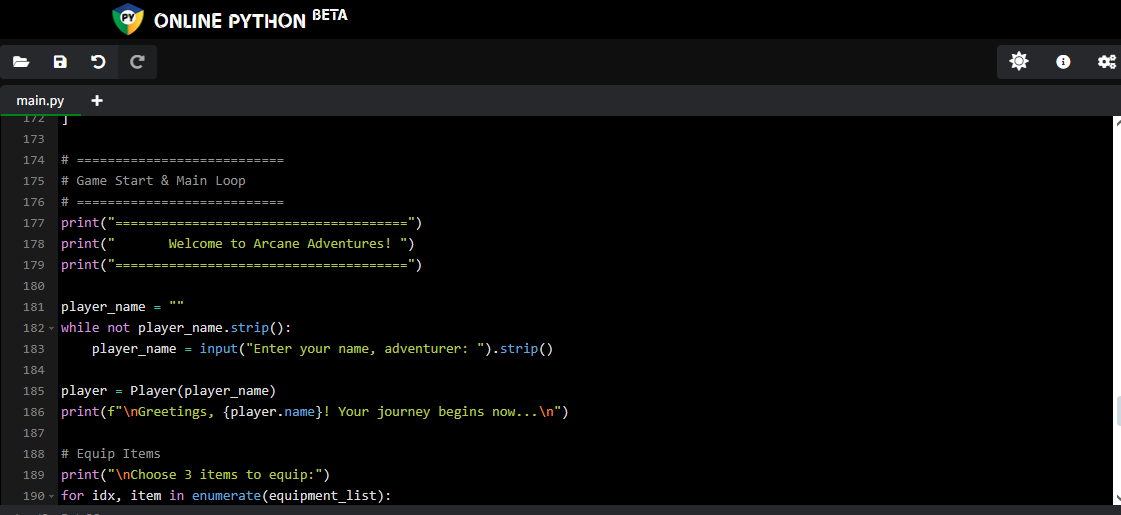1121x515 pixels.
Task: Open the info panel icon
Action: point(1063,62)
